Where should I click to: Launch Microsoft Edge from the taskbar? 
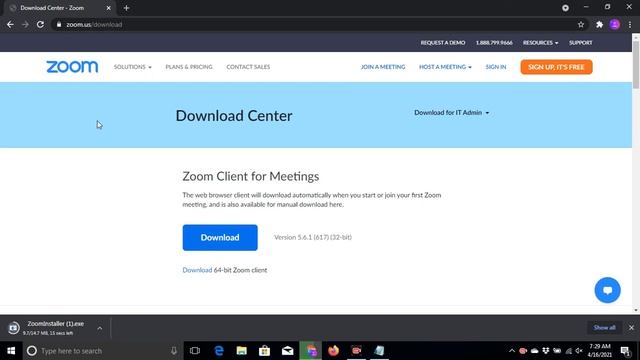pyautogui.click(x=219, y=351)
